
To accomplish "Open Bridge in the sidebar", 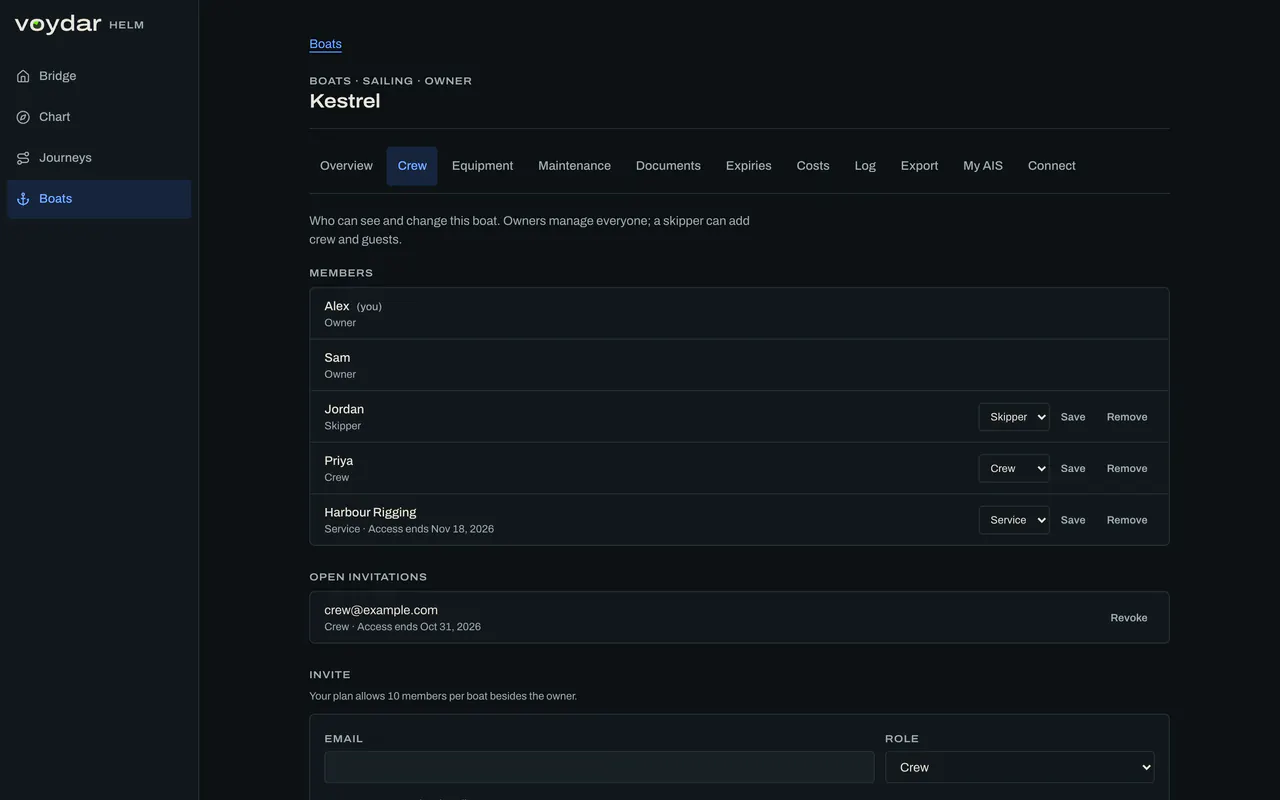I will coord(99,76).
